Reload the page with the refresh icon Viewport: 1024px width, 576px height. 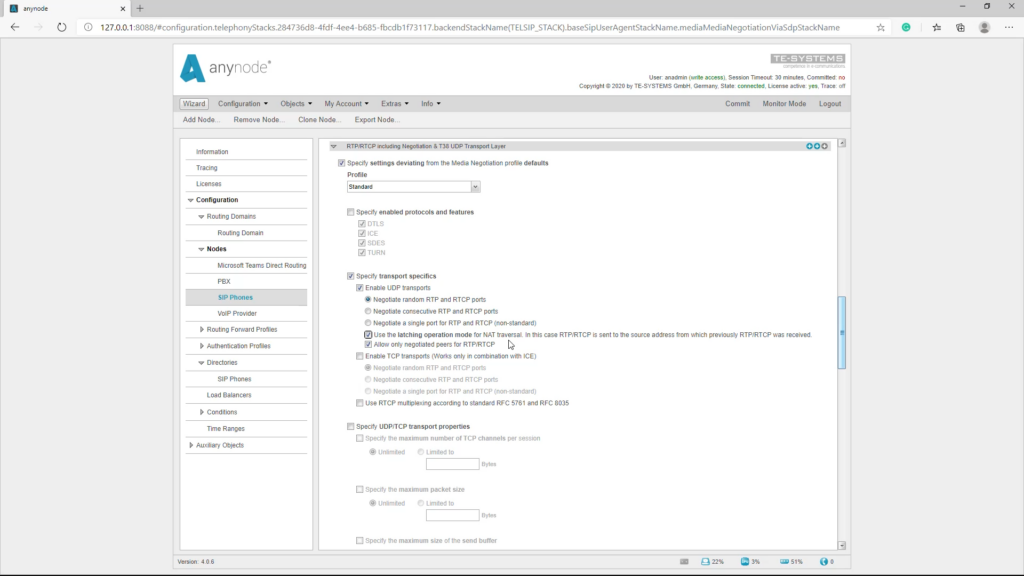coord(61,27)
